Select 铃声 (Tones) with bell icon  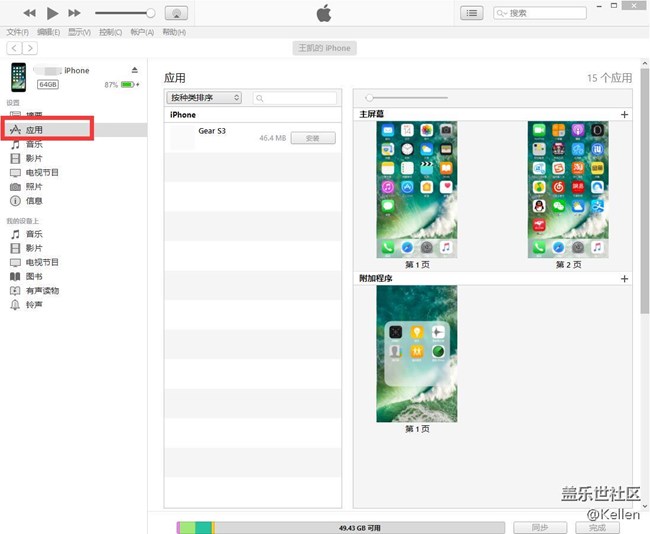coord(34,305)
